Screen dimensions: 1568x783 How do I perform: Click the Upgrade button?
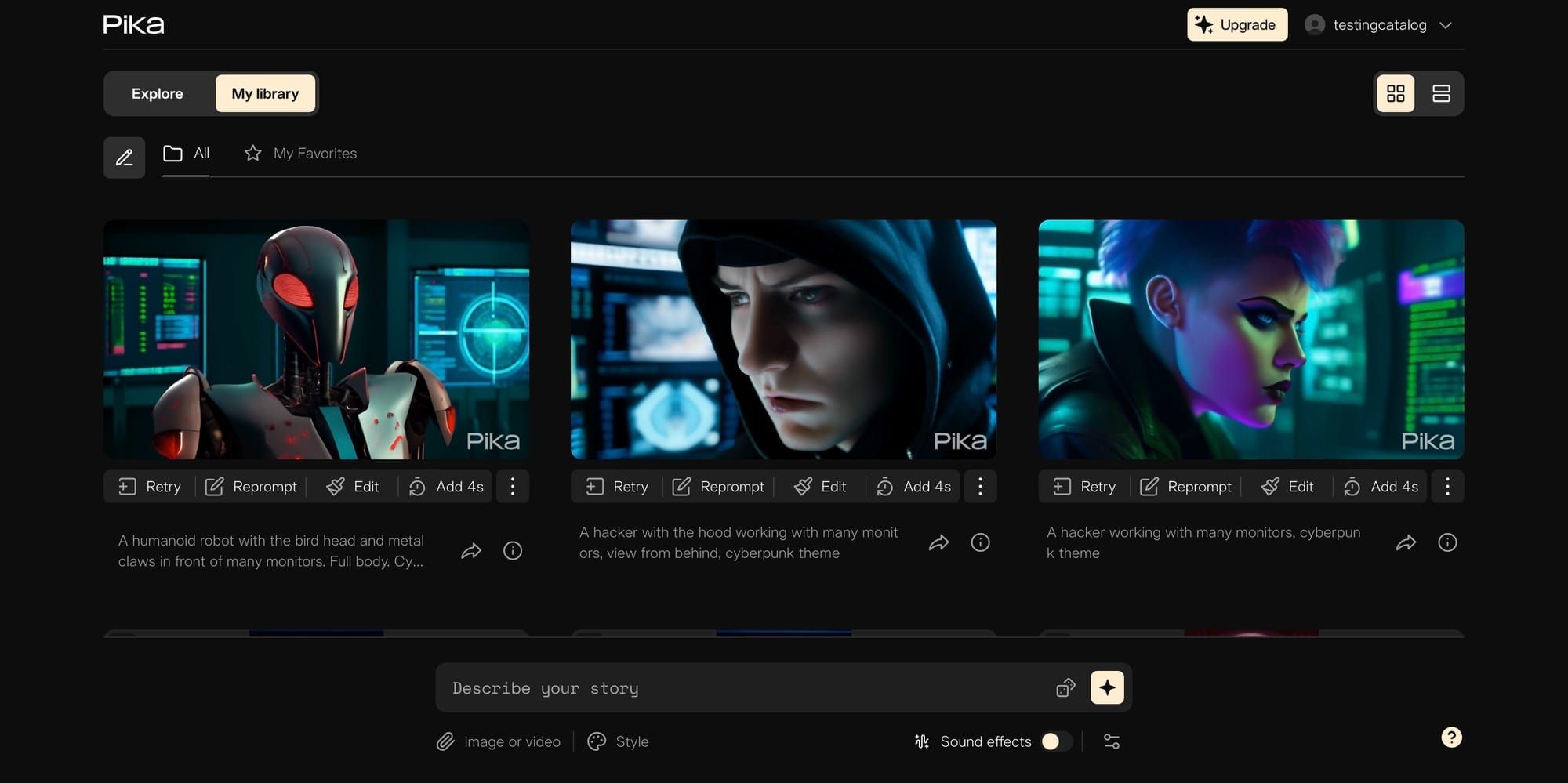(1237, 24)
